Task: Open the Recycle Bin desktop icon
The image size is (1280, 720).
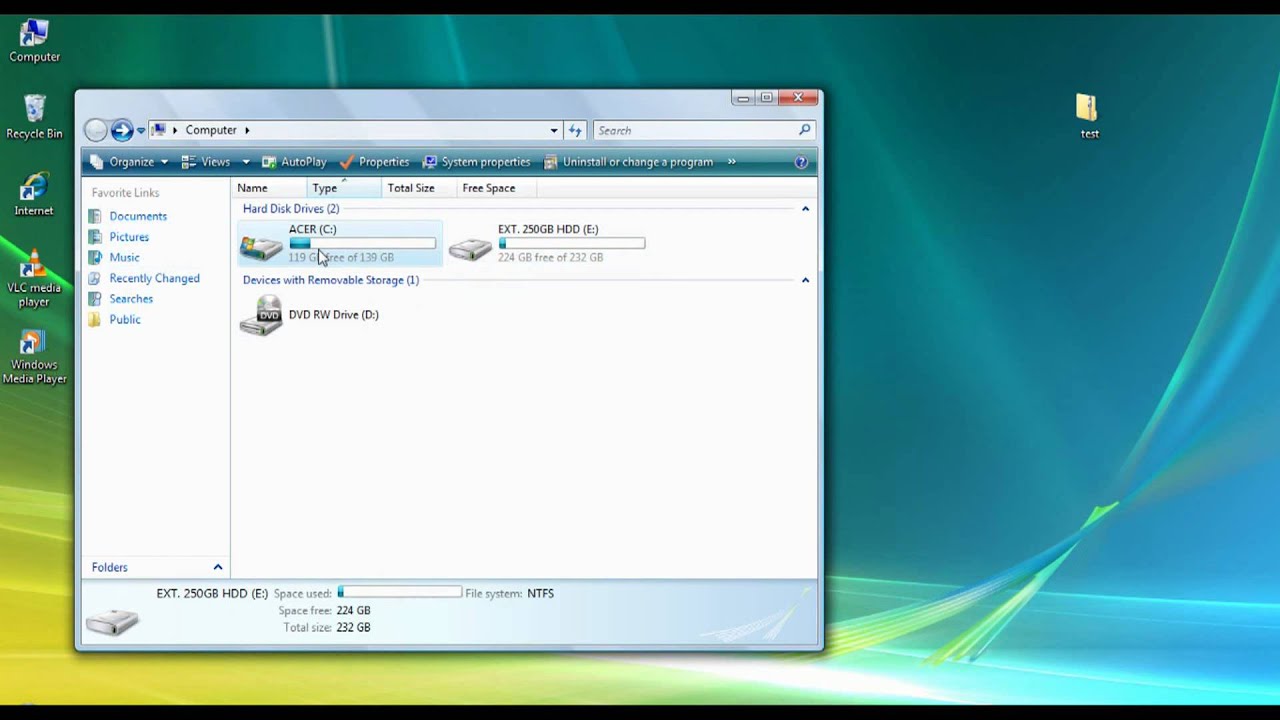Action: pyautogui.click(x=34, y=117)
